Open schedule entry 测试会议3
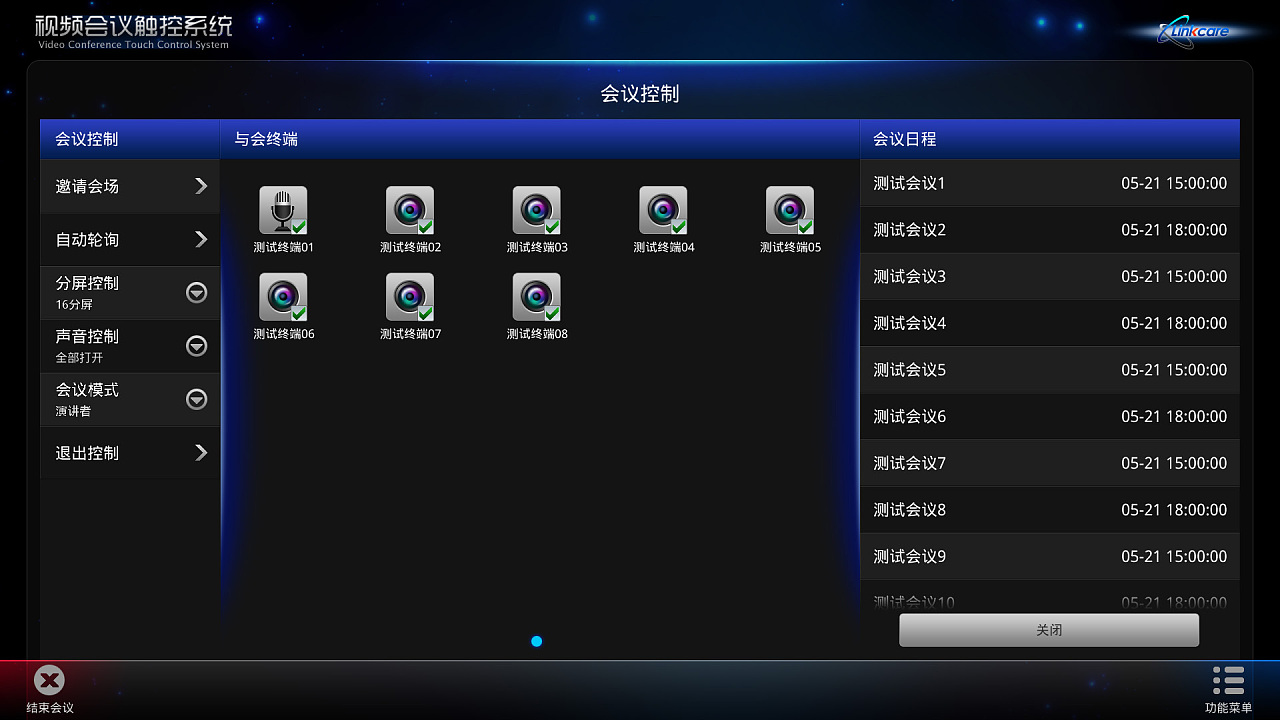This screenshot has width=1280, height=720. click(x=1050, y=276)
